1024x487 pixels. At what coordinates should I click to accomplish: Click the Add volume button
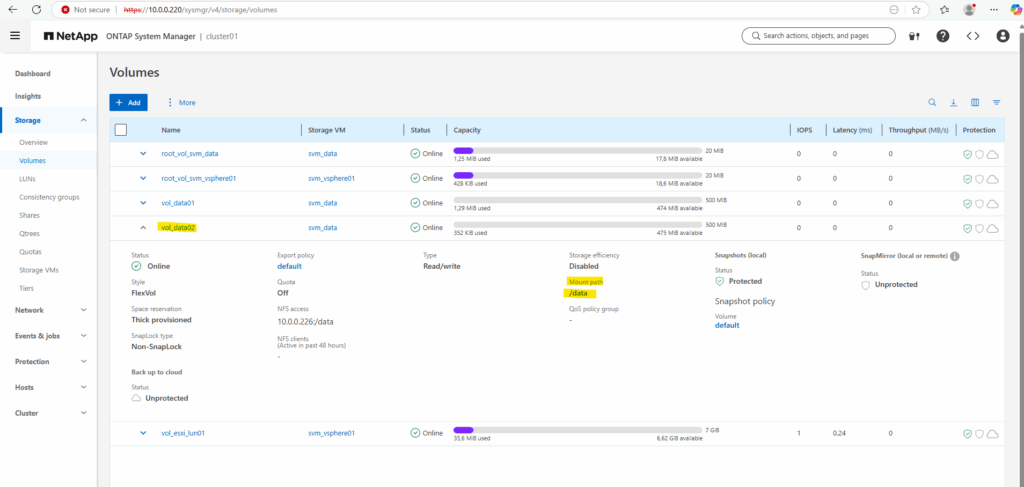(128, 102)
